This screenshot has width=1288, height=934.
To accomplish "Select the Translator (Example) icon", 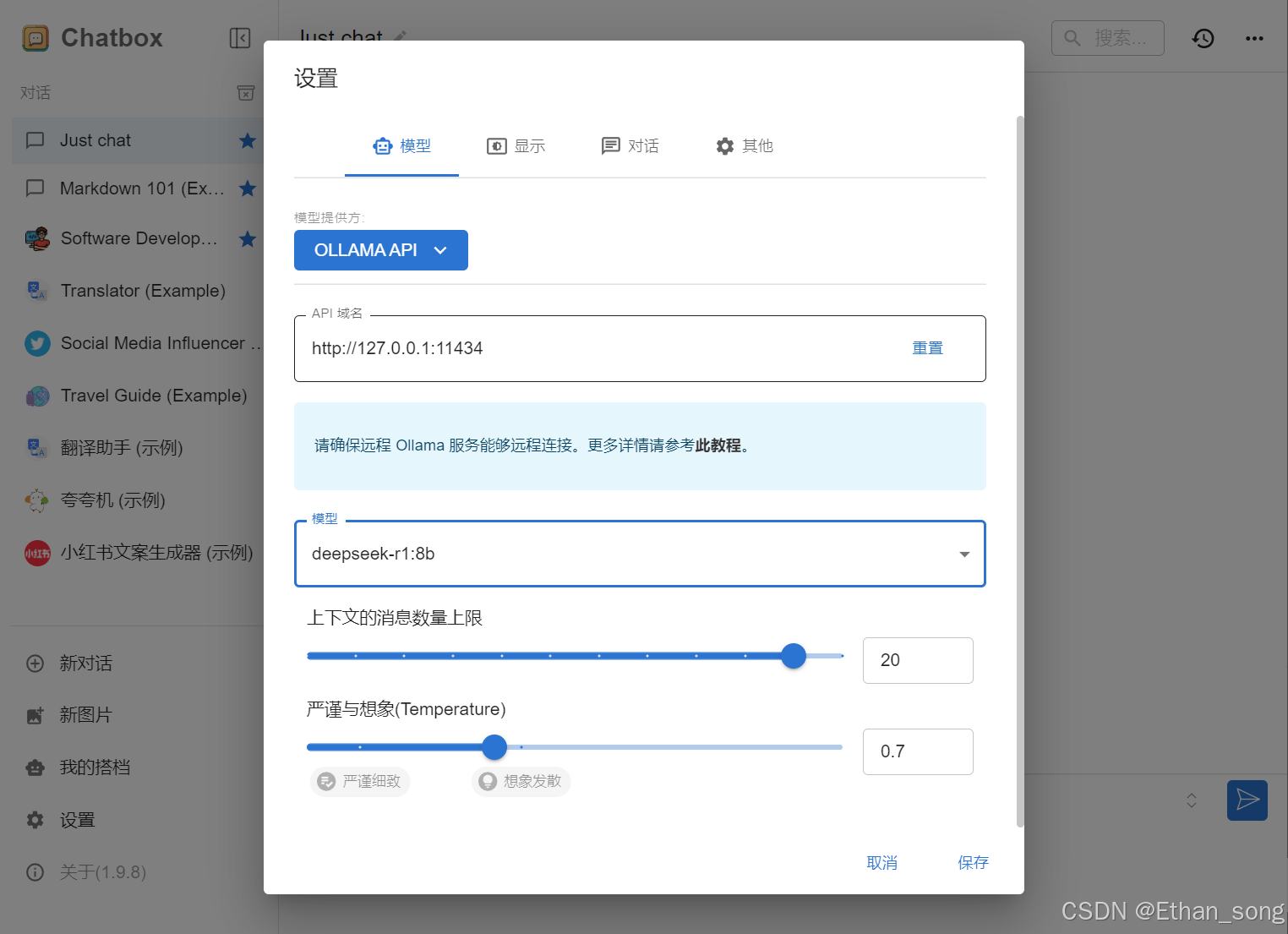I will coord(37,291).
